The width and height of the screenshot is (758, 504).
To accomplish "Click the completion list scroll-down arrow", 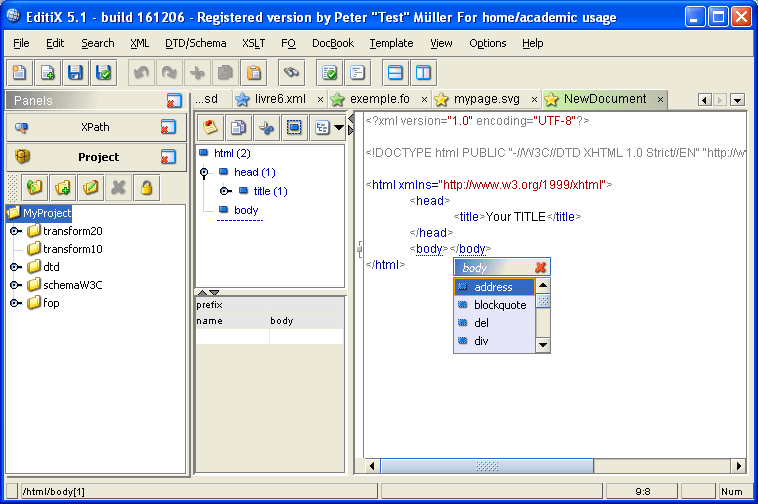I will (543, 345).
